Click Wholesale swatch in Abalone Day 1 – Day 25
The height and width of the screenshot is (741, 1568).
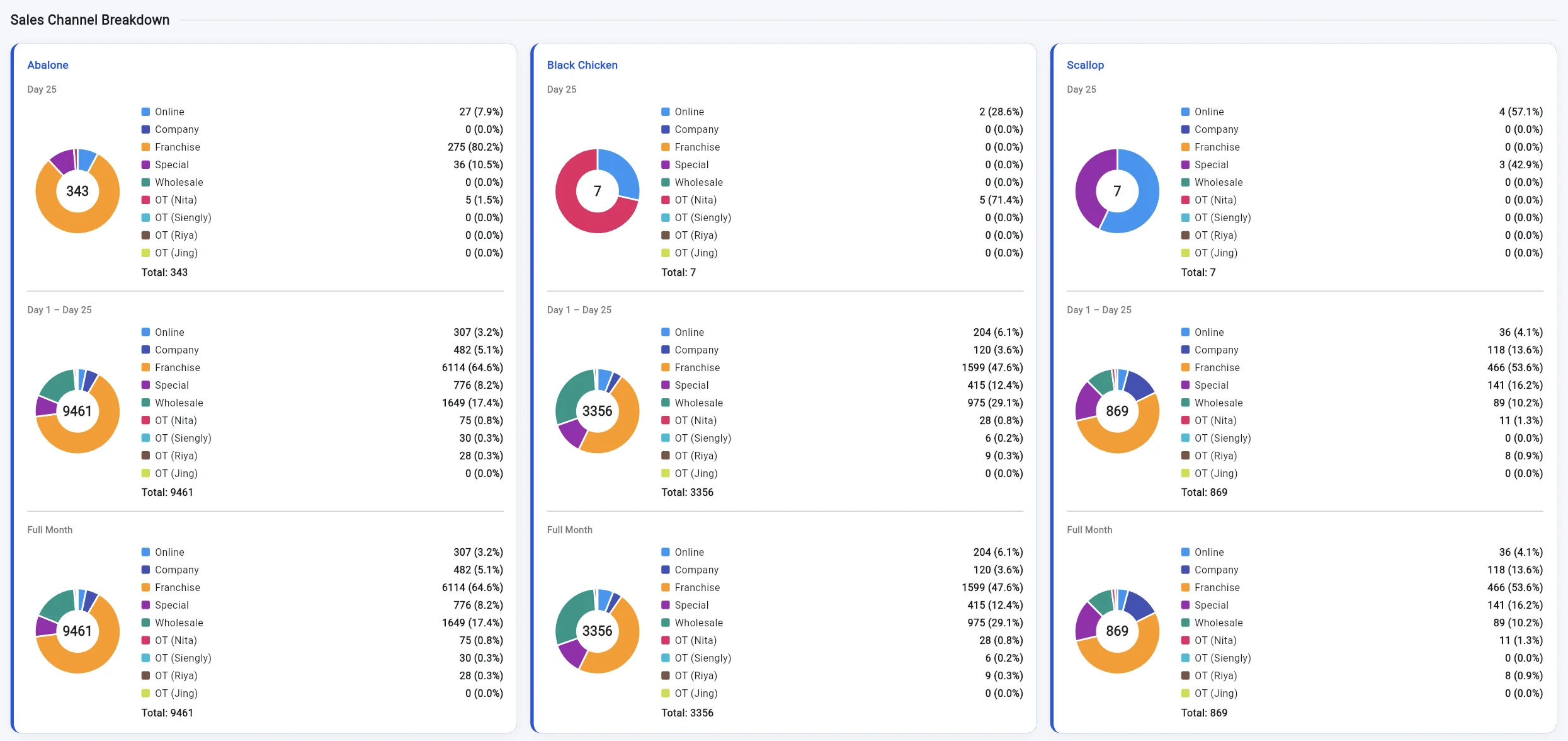[x=145, y=403]
